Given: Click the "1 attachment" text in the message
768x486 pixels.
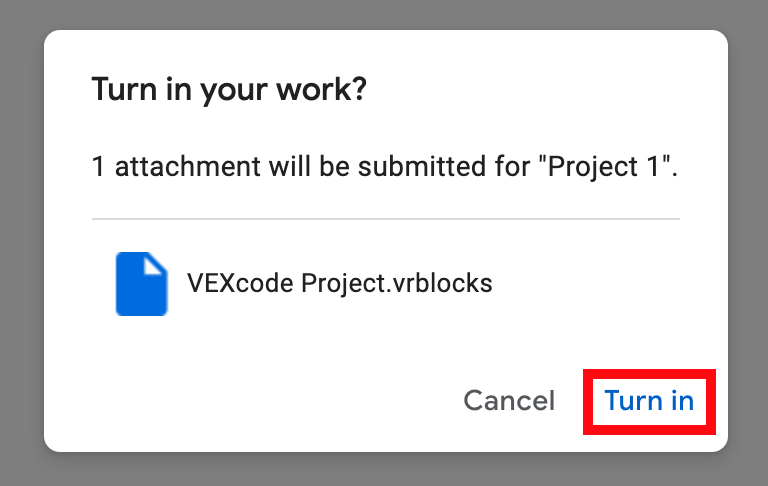Looking at the screenshot, I should click(160, 166).
